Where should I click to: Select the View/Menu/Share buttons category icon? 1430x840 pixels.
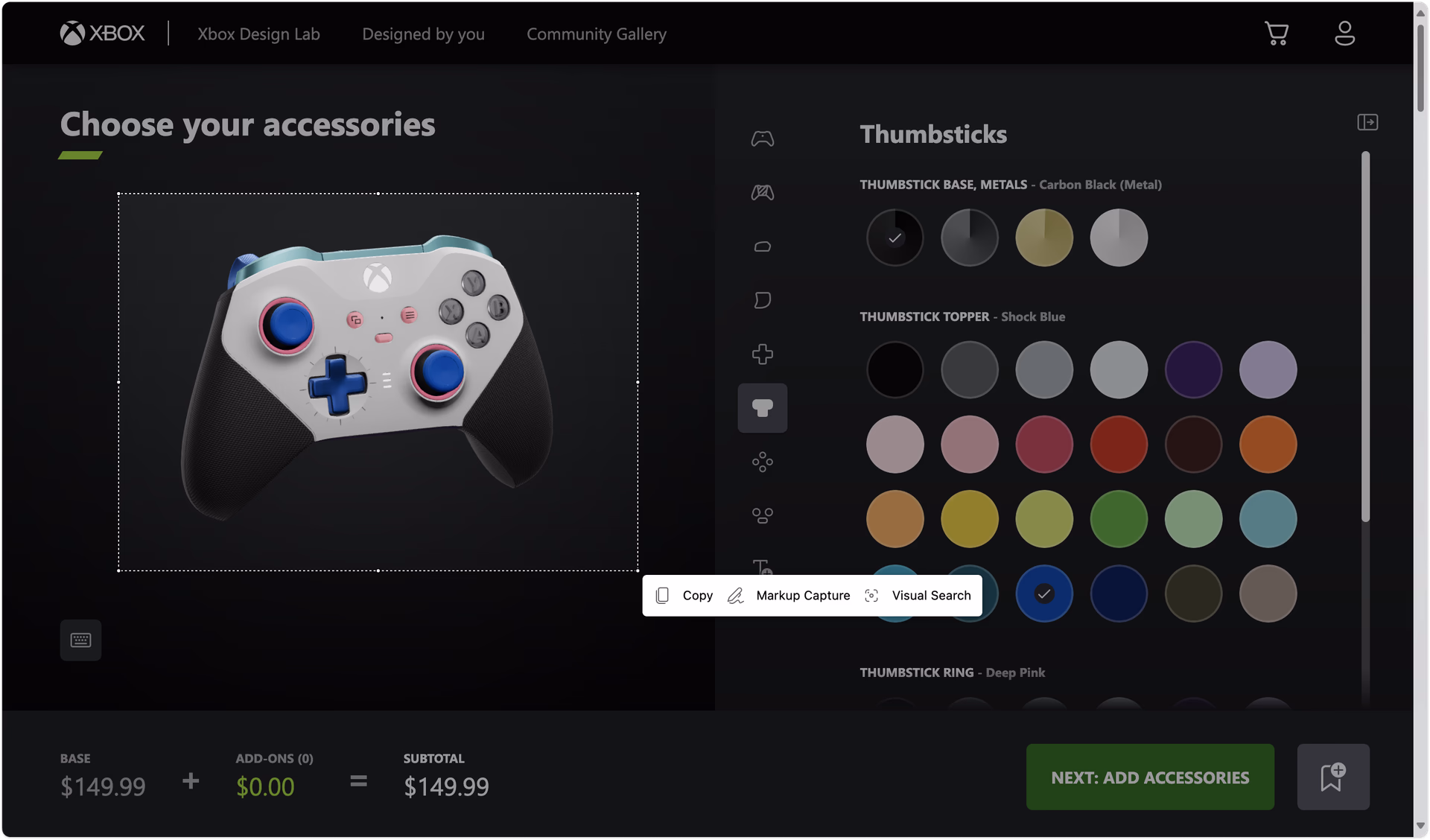click(762, 515)
